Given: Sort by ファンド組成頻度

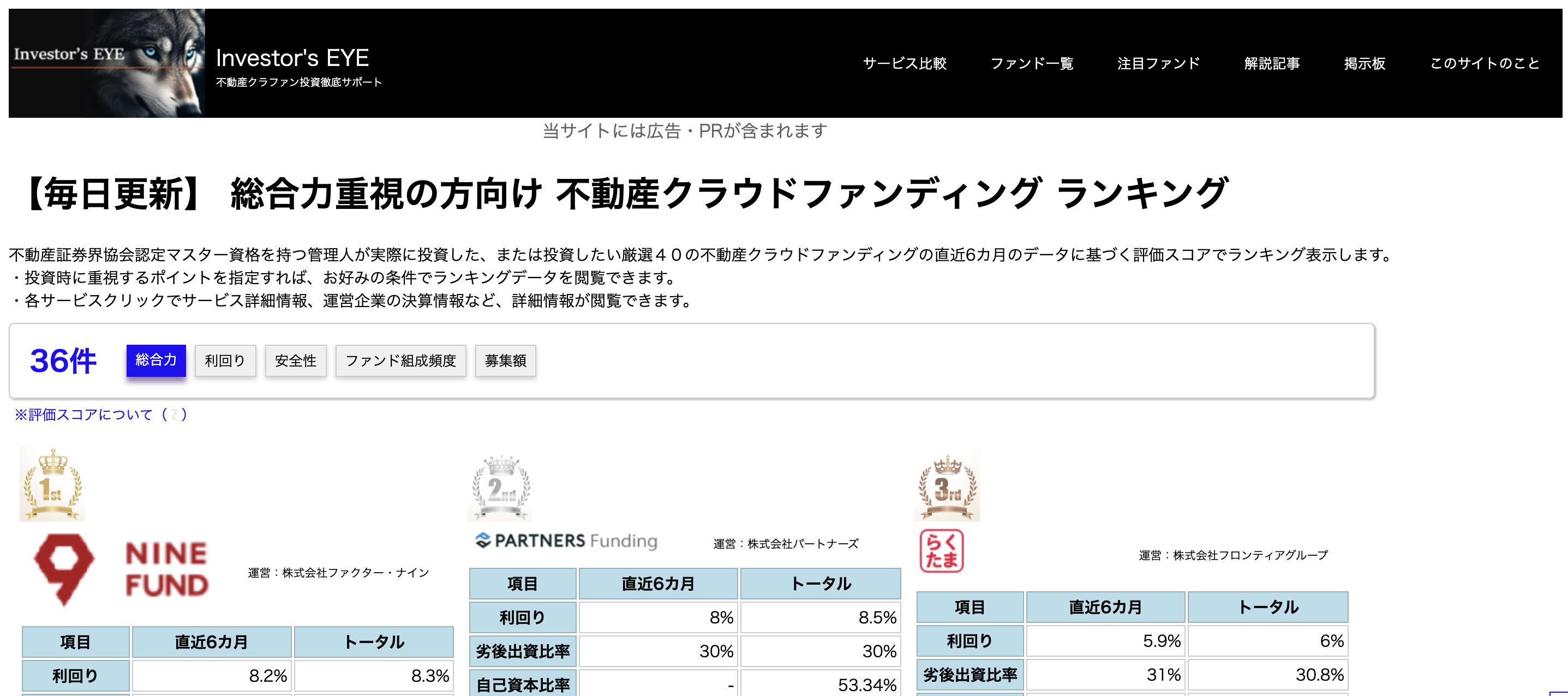Looking at the screenshot, I should 400,361.
